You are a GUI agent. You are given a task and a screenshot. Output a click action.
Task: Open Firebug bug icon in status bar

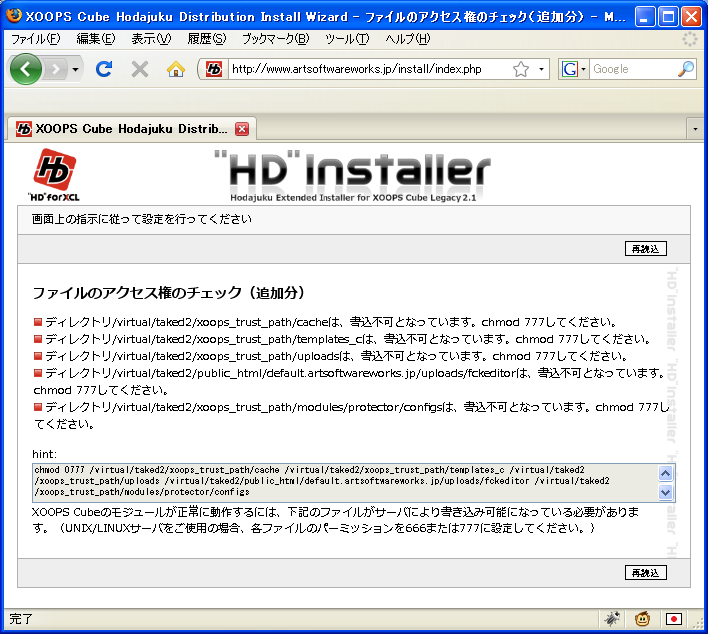[x=612, y=619]
